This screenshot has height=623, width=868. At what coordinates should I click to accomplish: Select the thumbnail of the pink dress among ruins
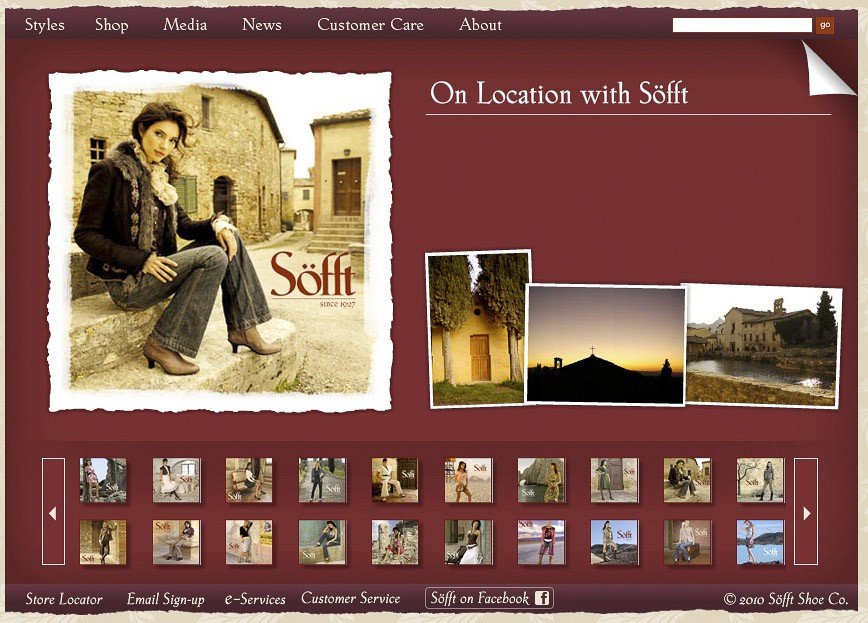tap(103, 480)
